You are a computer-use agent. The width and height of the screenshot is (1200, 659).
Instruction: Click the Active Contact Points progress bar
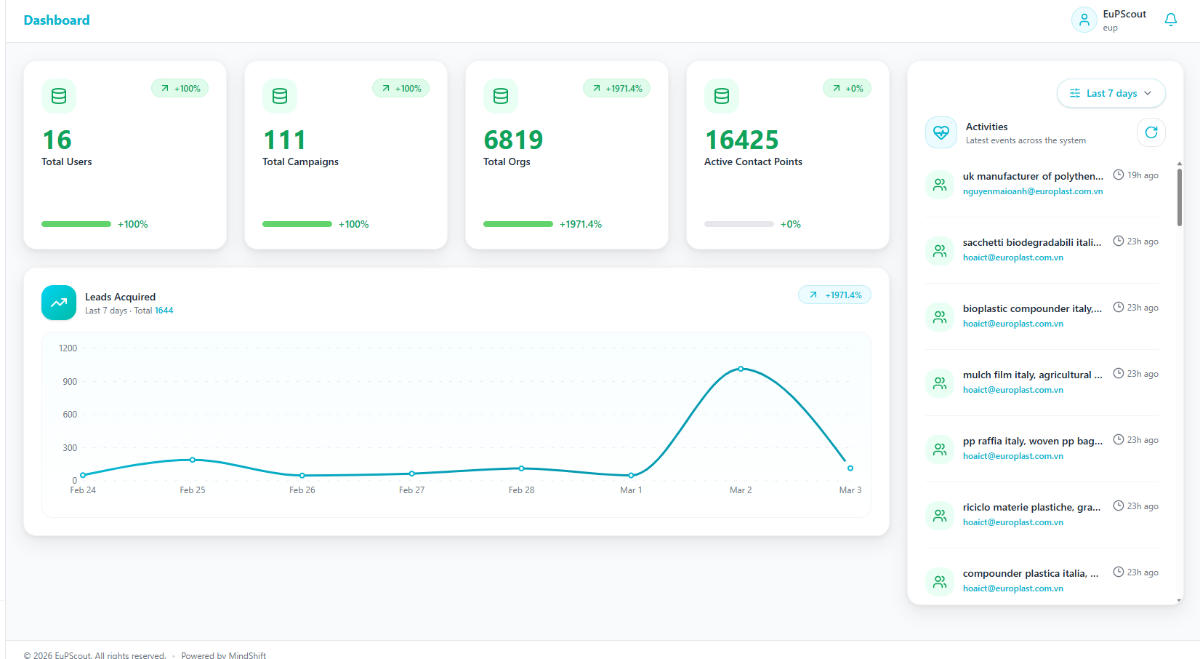(x=739, y=224)
